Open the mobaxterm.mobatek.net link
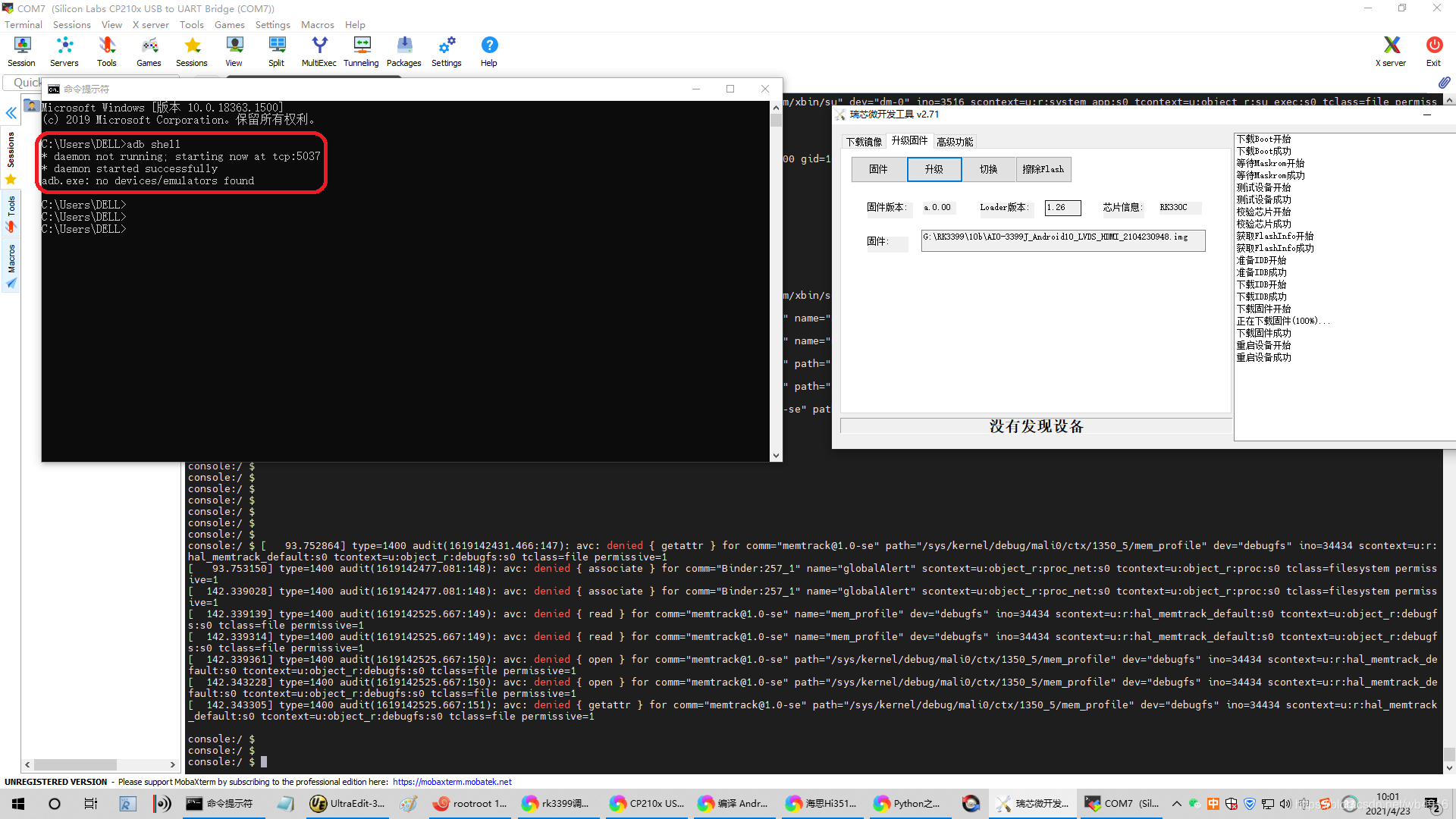The image size is (1456, 819). point(452,782)
